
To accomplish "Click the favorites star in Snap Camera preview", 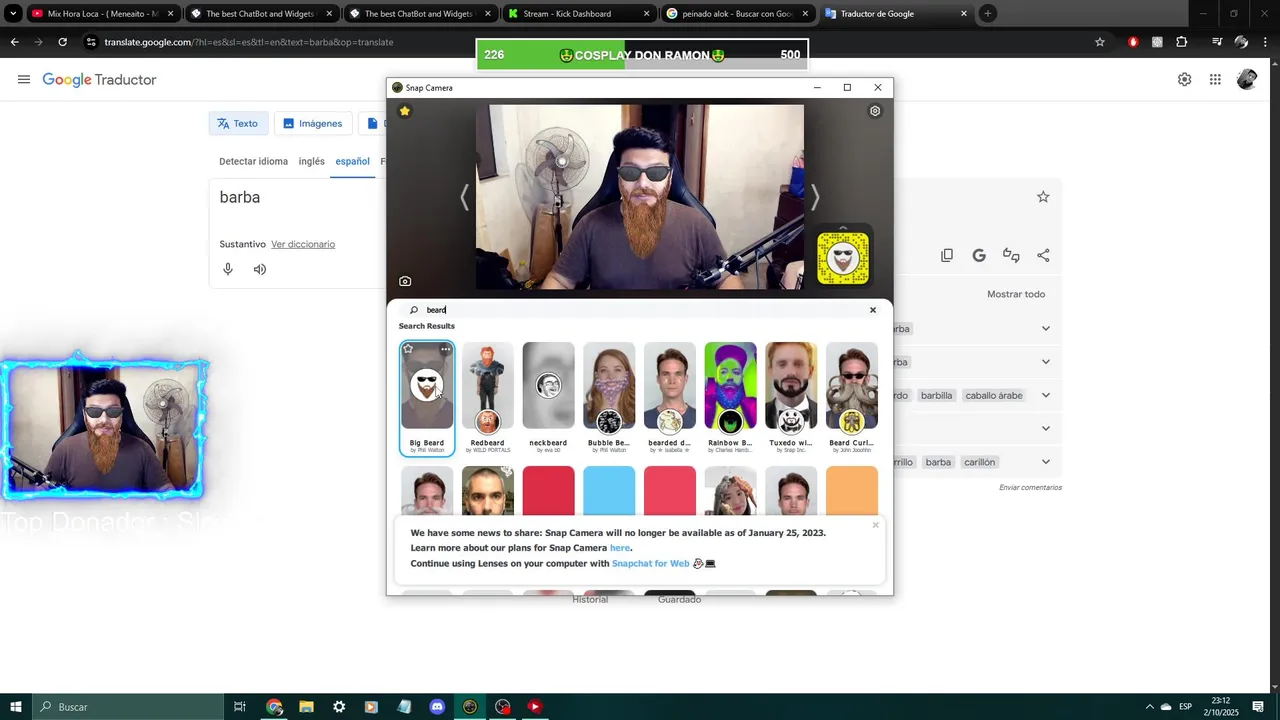I will coord(405,111).
